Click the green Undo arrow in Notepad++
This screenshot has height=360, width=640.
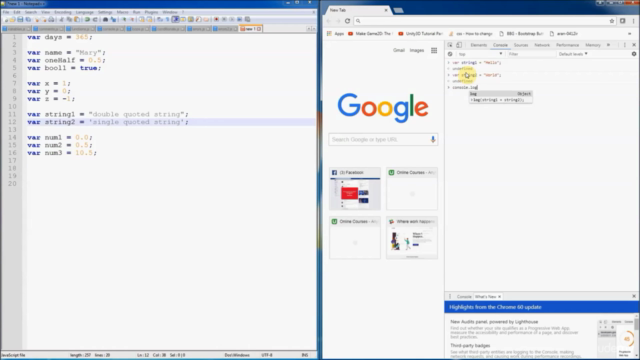(x=87, y=19)
